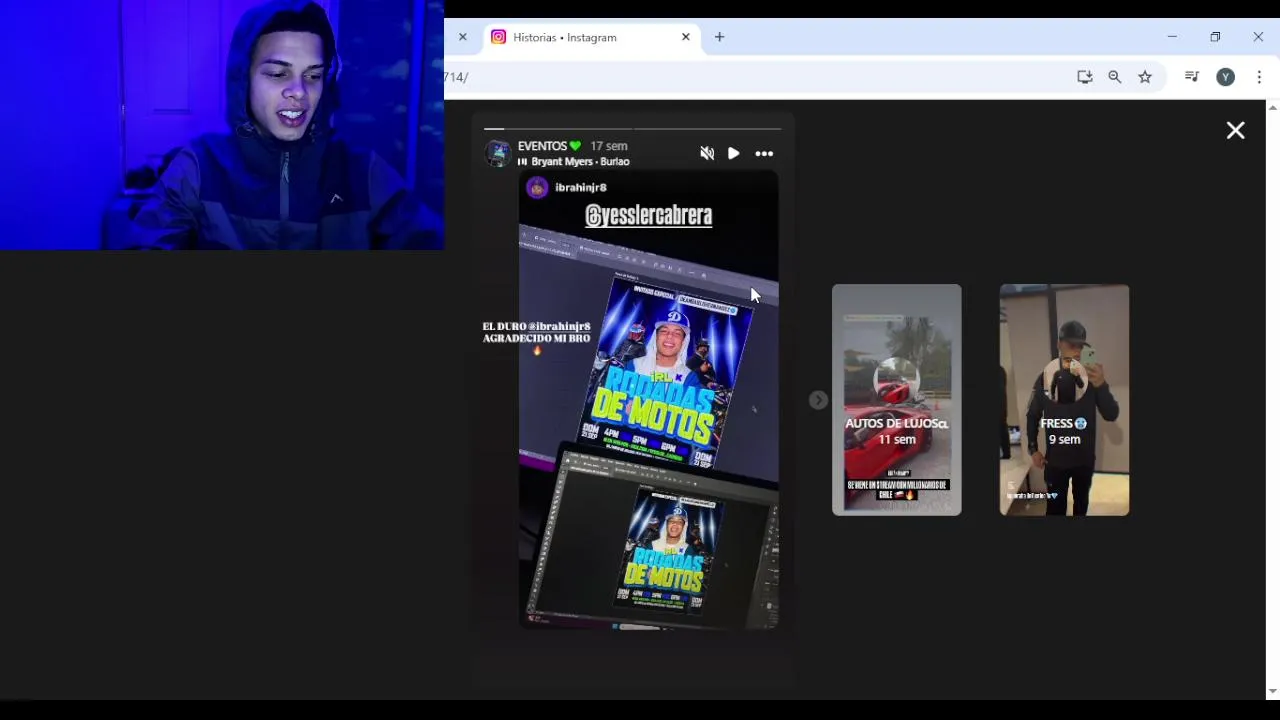1280x720 pixels.
Task: Open the story's three-dot options menu
Action: [764, 154]
